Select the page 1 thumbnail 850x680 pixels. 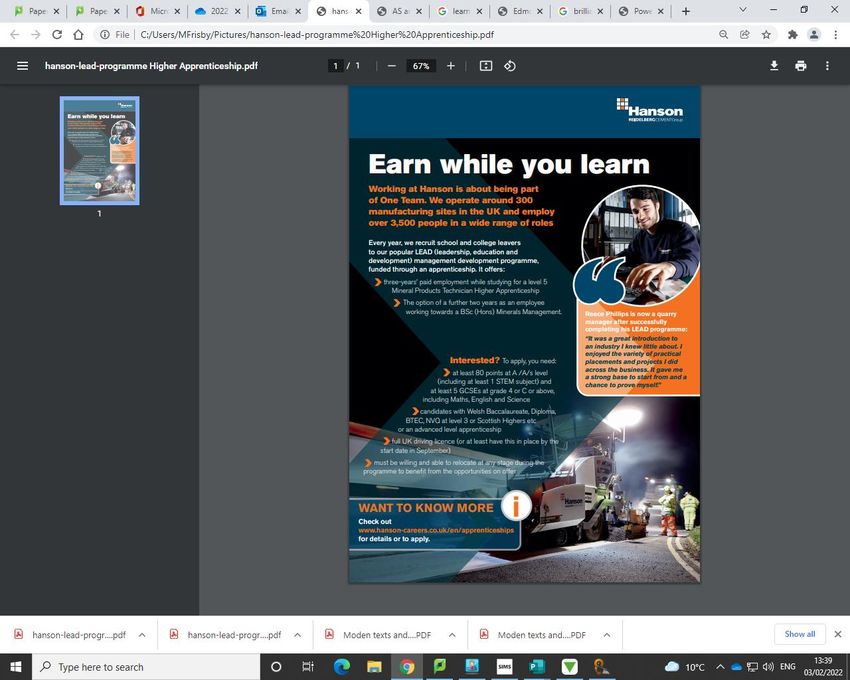(99, 151)
